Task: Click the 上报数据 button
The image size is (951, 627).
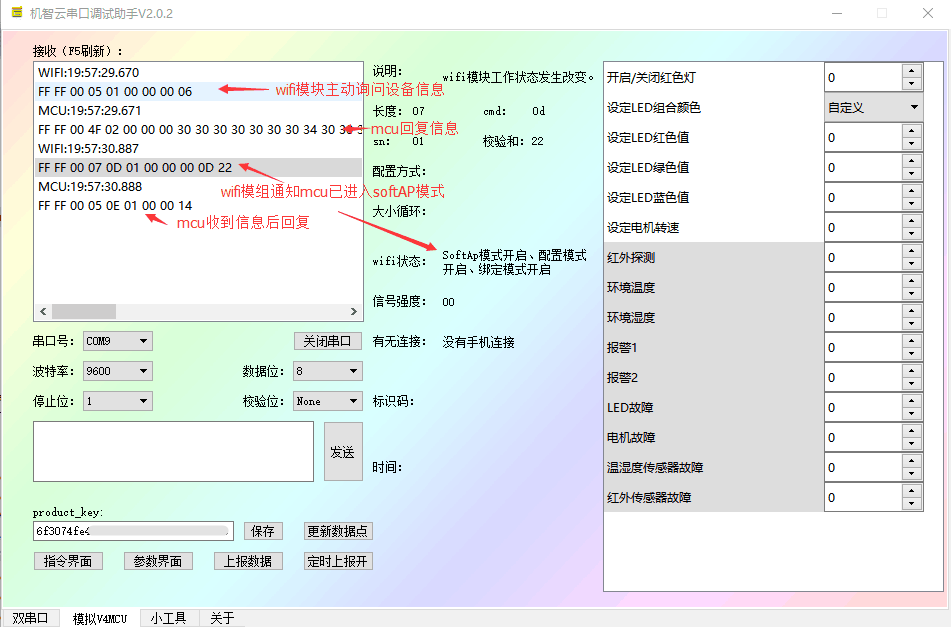Action: pyautogui.click(x=248, y=560)
